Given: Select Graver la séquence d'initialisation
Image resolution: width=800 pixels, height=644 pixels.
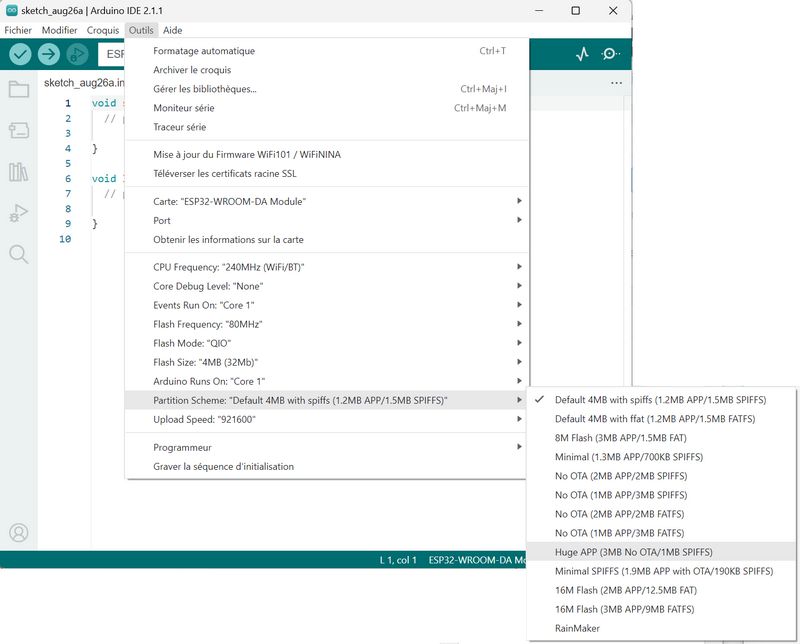Looking at the screenshot, I should 327,466.
